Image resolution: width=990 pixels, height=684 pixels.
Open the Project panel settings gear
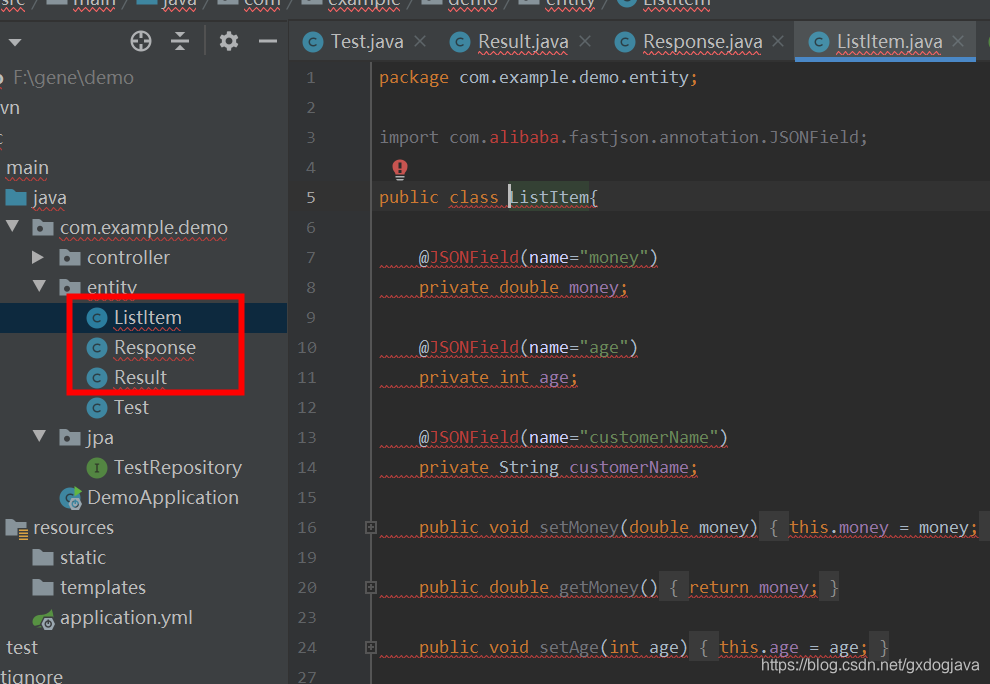coord(227,41)
